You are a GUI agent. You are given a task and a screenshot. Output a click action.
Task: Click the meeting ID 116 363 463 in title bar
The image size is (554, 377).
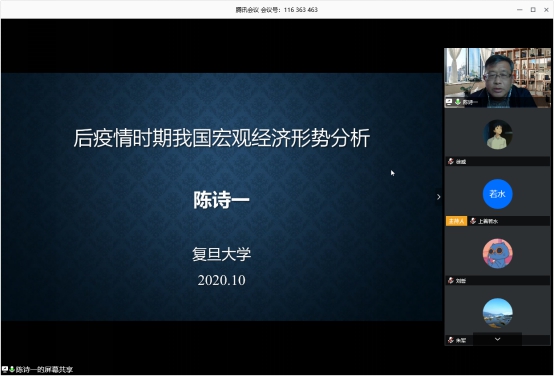(301, 10)
